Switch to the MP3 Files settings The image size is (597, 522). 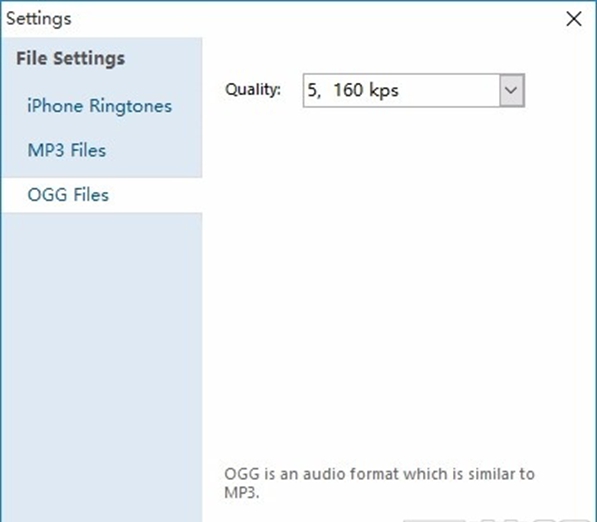[x=67, y=150]
